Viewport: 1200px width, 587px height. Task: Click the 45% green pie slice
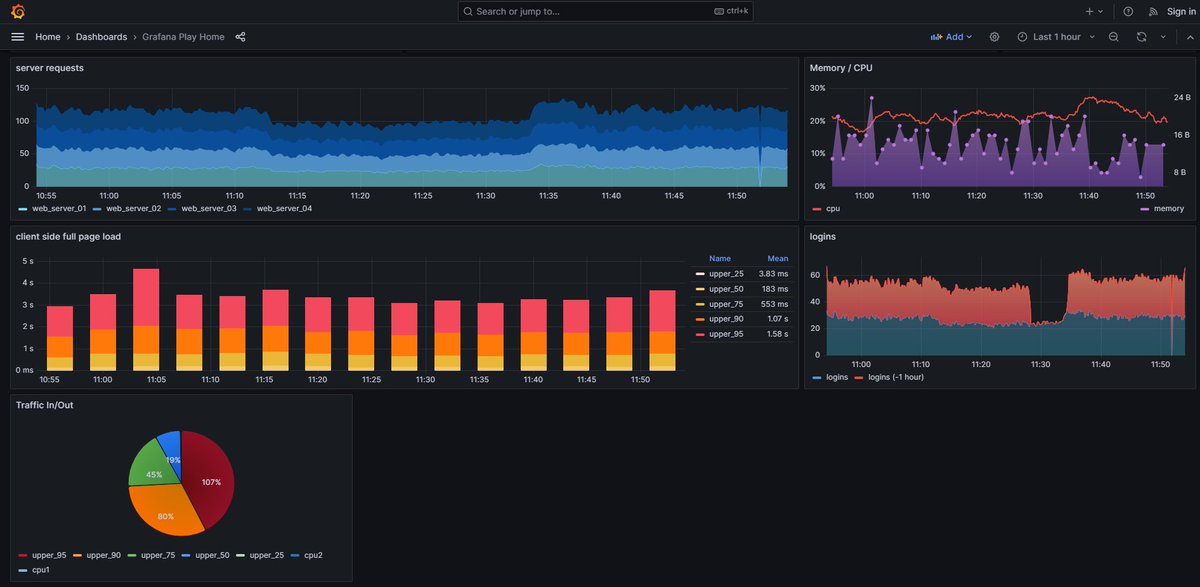click(152, 466)
